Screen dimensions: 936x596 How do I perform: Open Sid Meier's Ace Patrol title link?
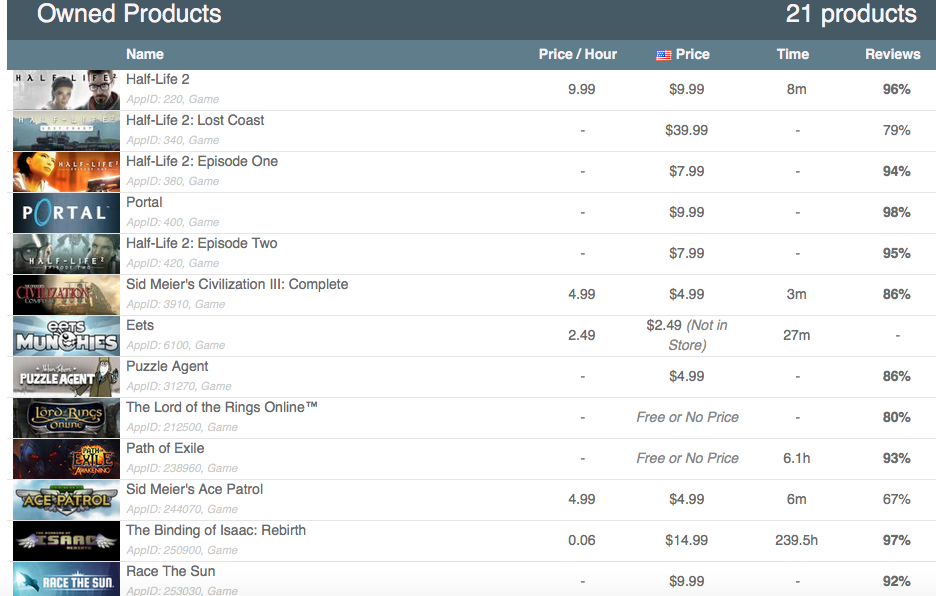[194, 489]
